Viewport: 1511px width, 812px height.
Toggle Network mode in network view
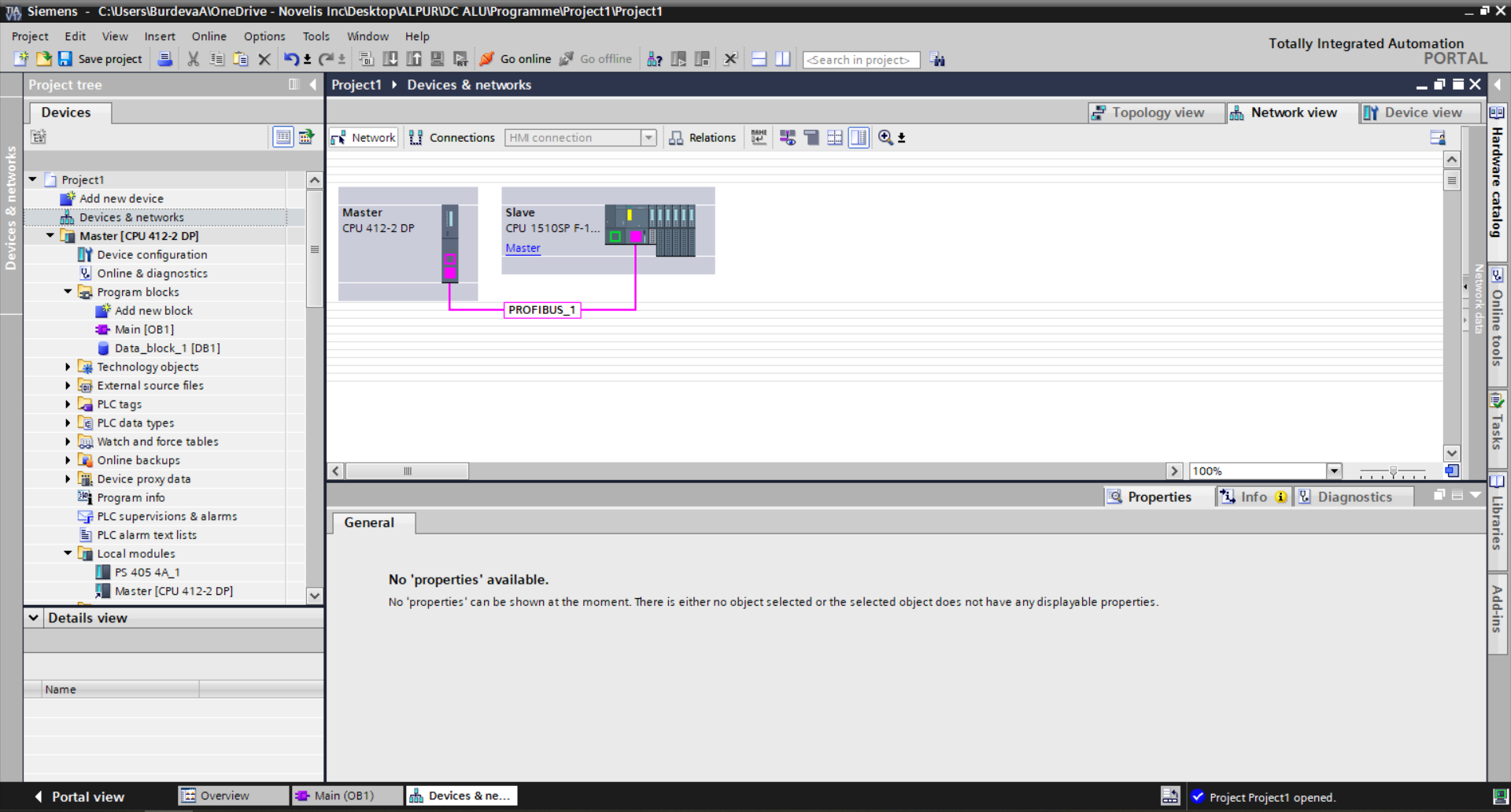point(364,138)
